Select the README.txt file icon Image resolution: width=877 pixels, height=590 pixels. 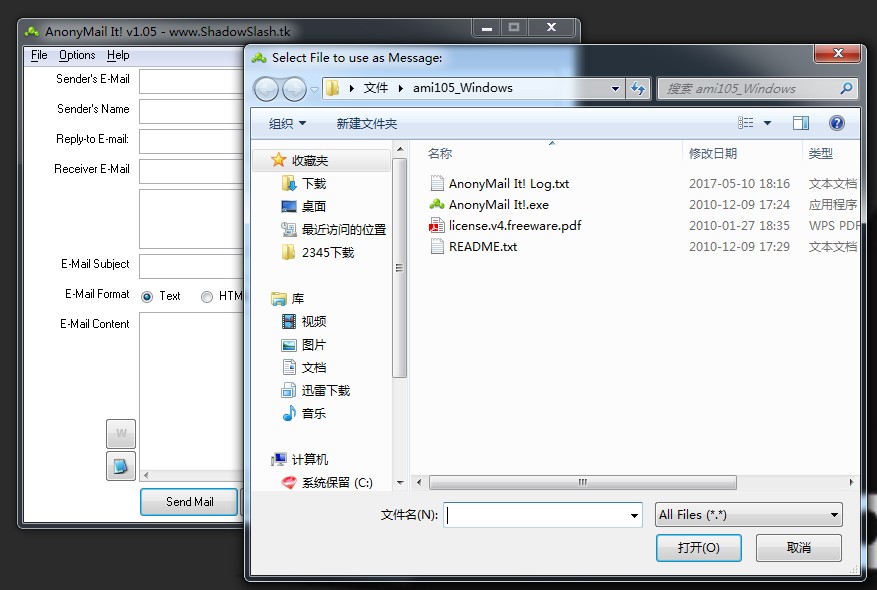point(437,247)
